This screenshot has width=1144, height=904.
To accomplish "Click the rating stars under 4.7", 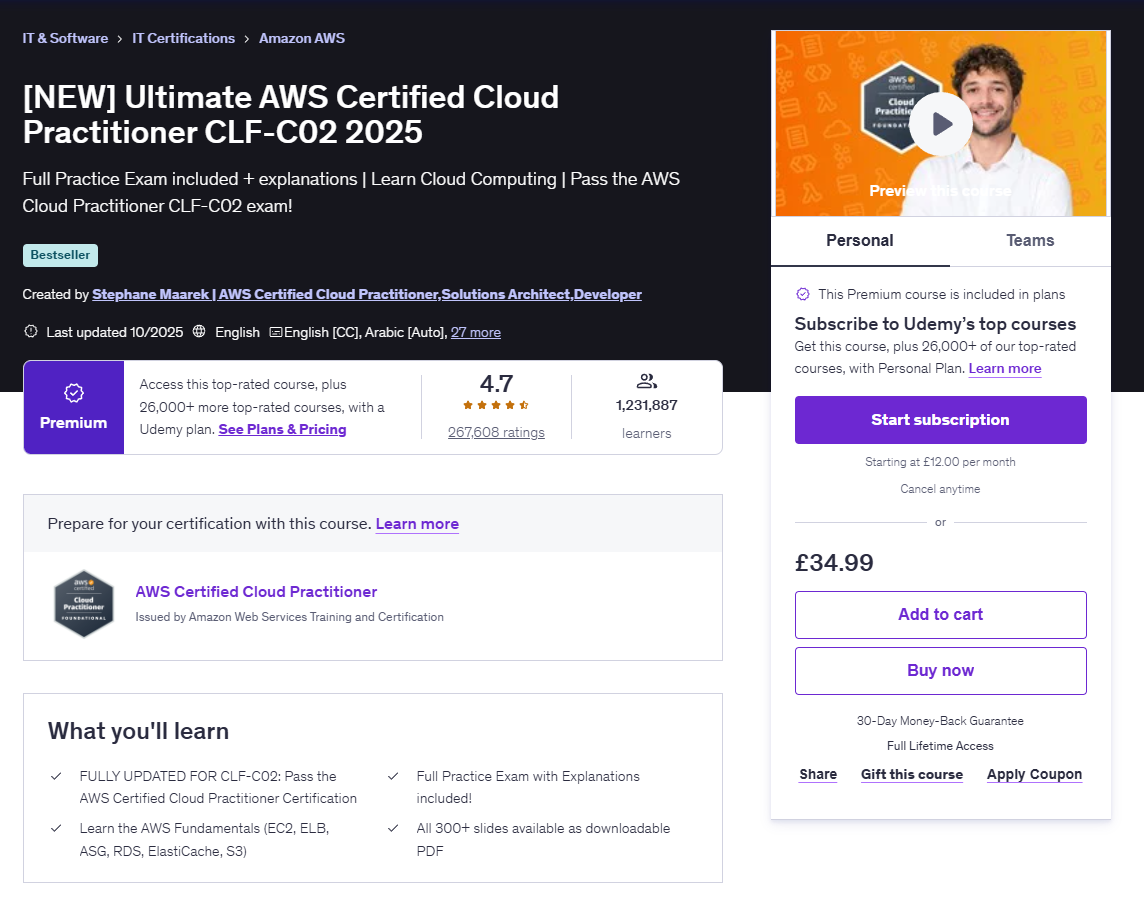I will 496,405.
